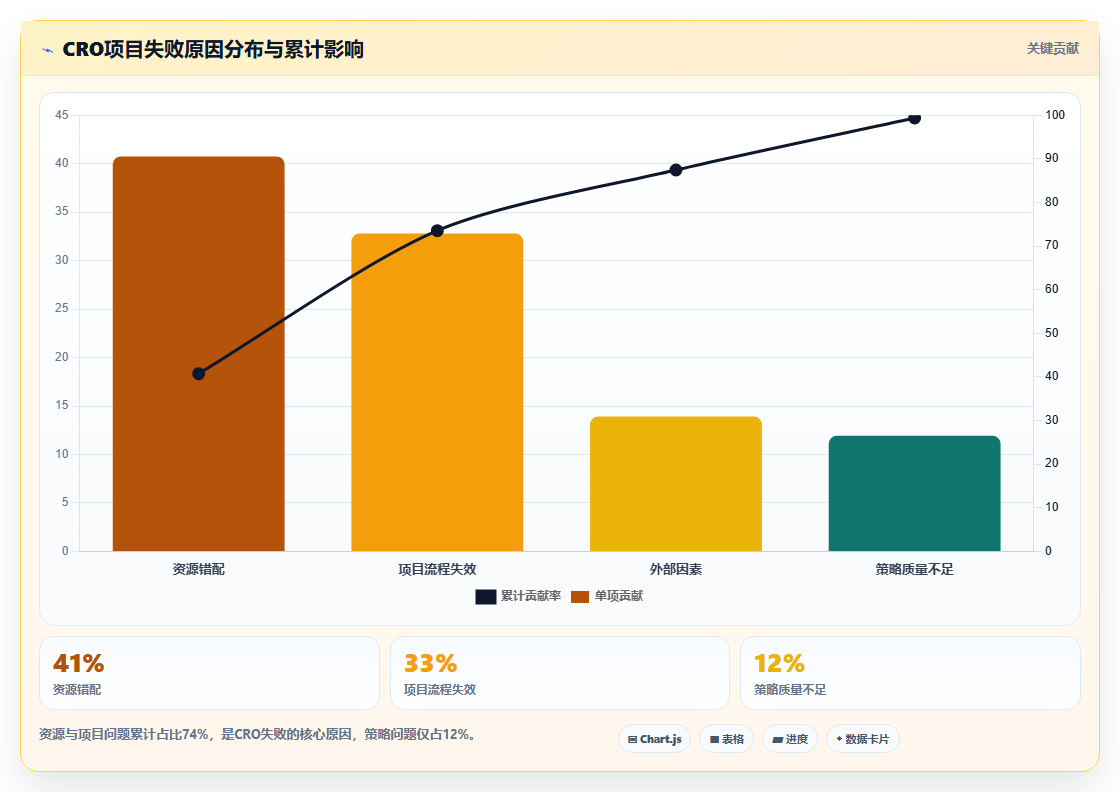Select the 策略质量不足 green bar

pyautogui.click(x=914, y=493)
